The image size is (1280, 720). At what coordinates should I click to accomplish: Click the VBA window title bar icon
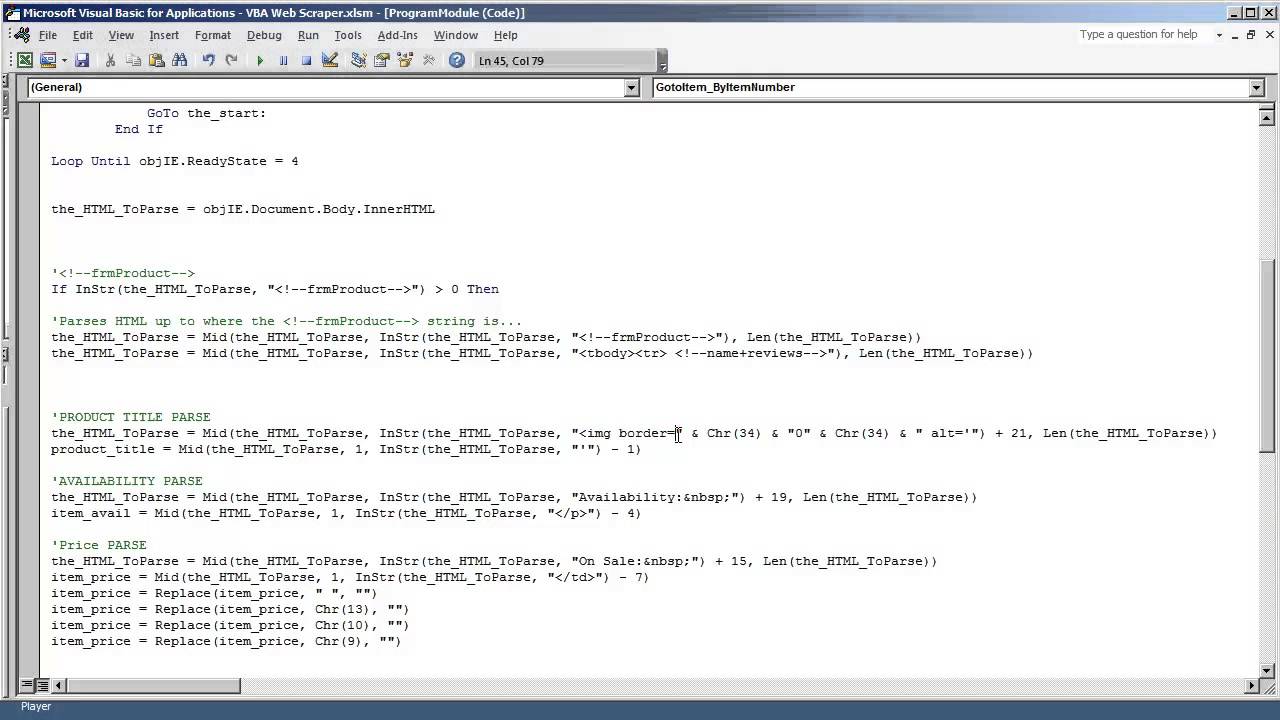[12, 13]
